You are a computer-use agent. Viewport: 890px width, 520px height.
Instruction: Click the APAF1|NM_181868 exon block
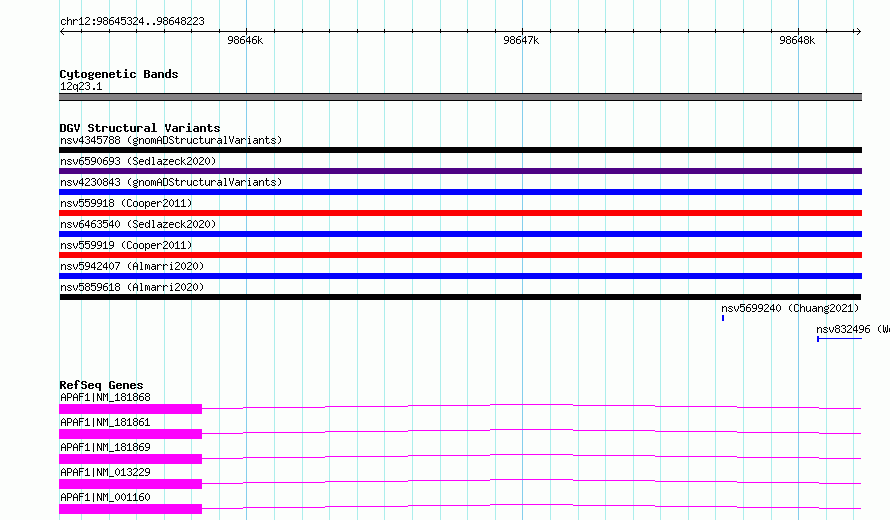[x=131, y=409]
